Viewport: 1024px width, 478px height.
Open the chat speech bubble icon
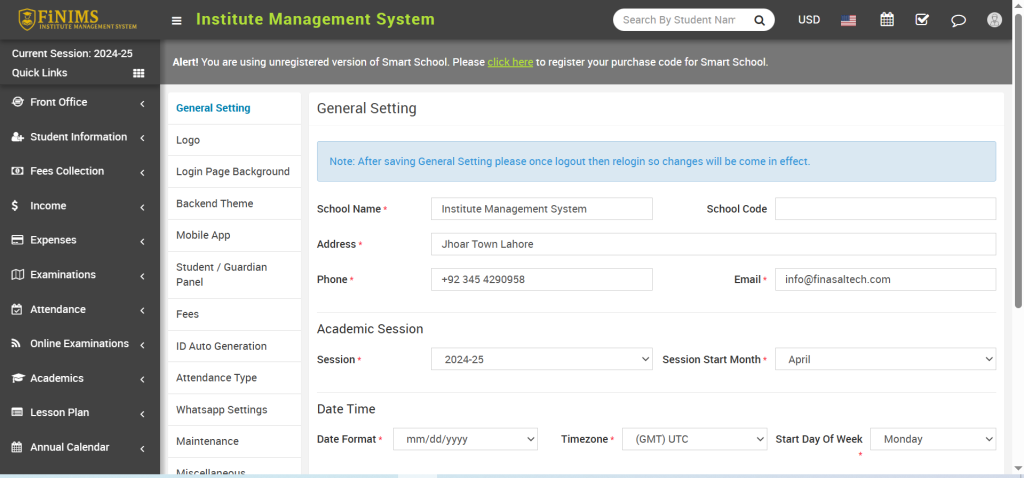pos(958,20)
